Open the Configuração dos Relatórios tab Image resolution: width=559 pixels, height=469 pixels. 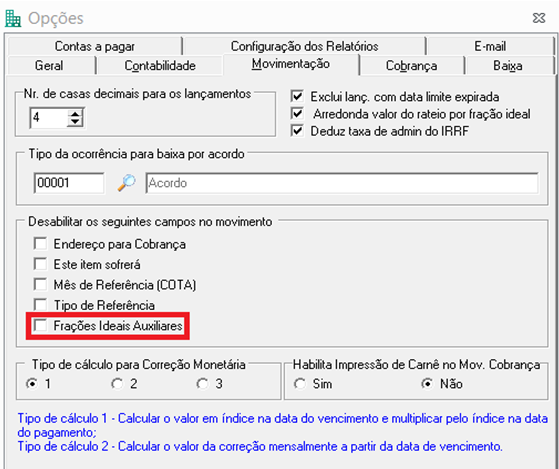(304, 46)
